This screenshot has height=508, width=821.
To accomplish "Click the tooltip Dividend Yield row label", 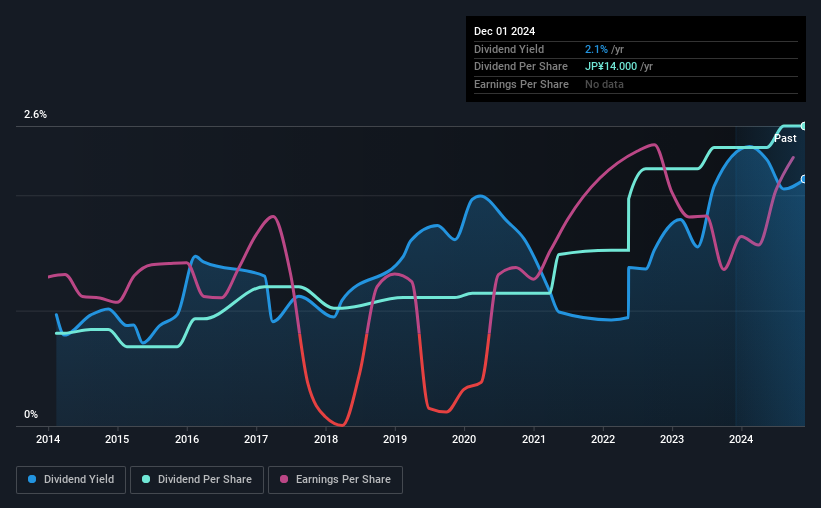I will (x=509, y=49).
